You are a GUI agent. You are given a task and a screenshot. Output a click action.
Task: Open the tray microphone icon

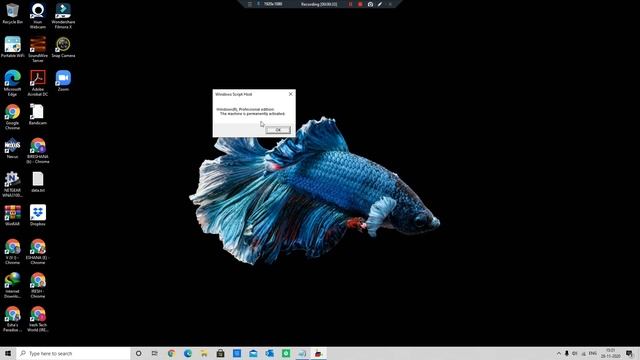(567, 353)
